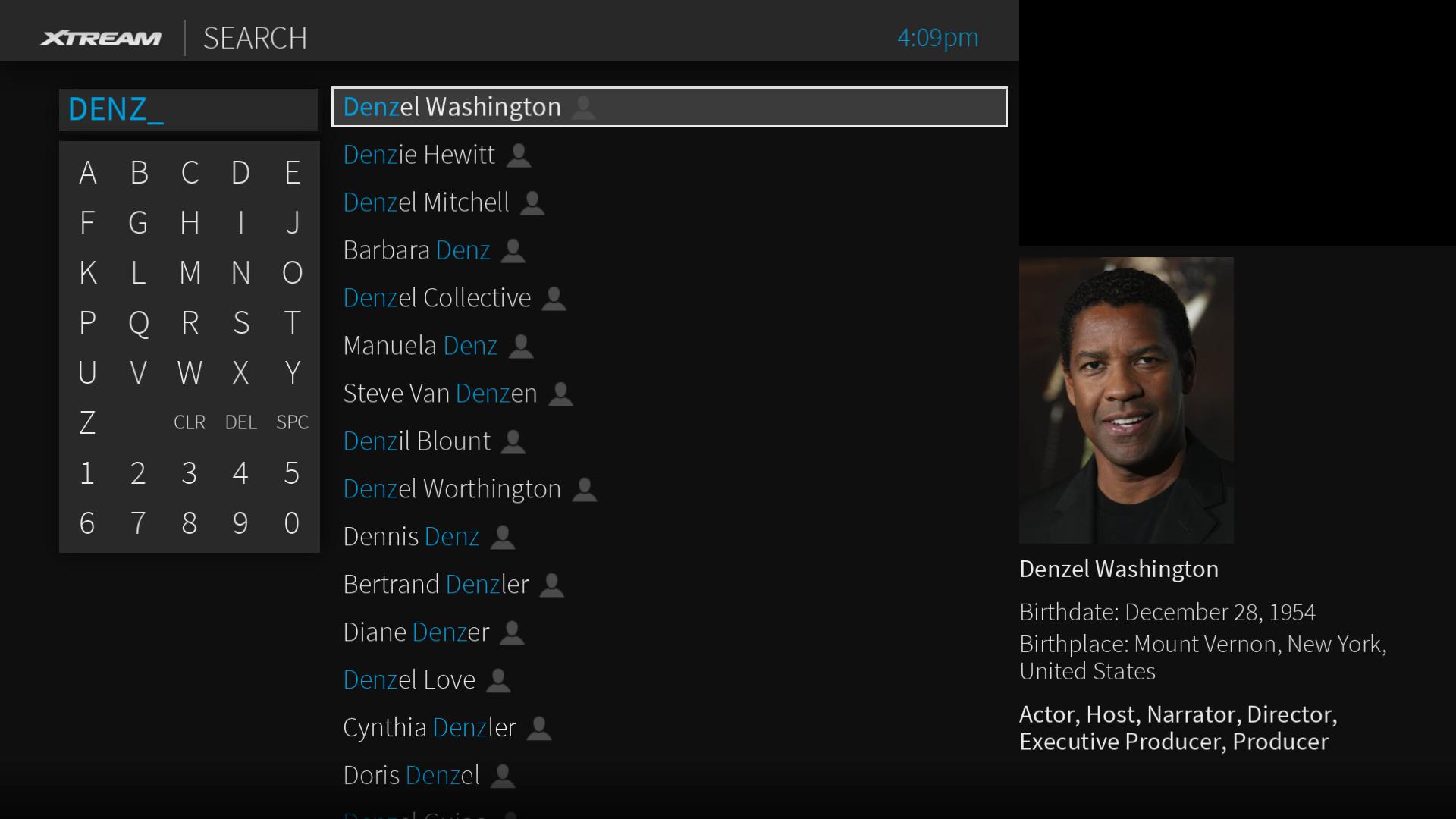The image size is (1456, 819).
Task: Click the person icon beside Bertrand Denzler
Action: point(552,585)
